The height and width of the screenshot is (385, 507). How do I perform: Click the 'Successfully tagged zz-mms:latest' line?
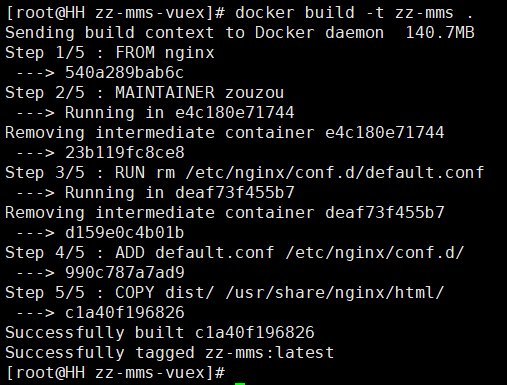(x=169, y=353)
